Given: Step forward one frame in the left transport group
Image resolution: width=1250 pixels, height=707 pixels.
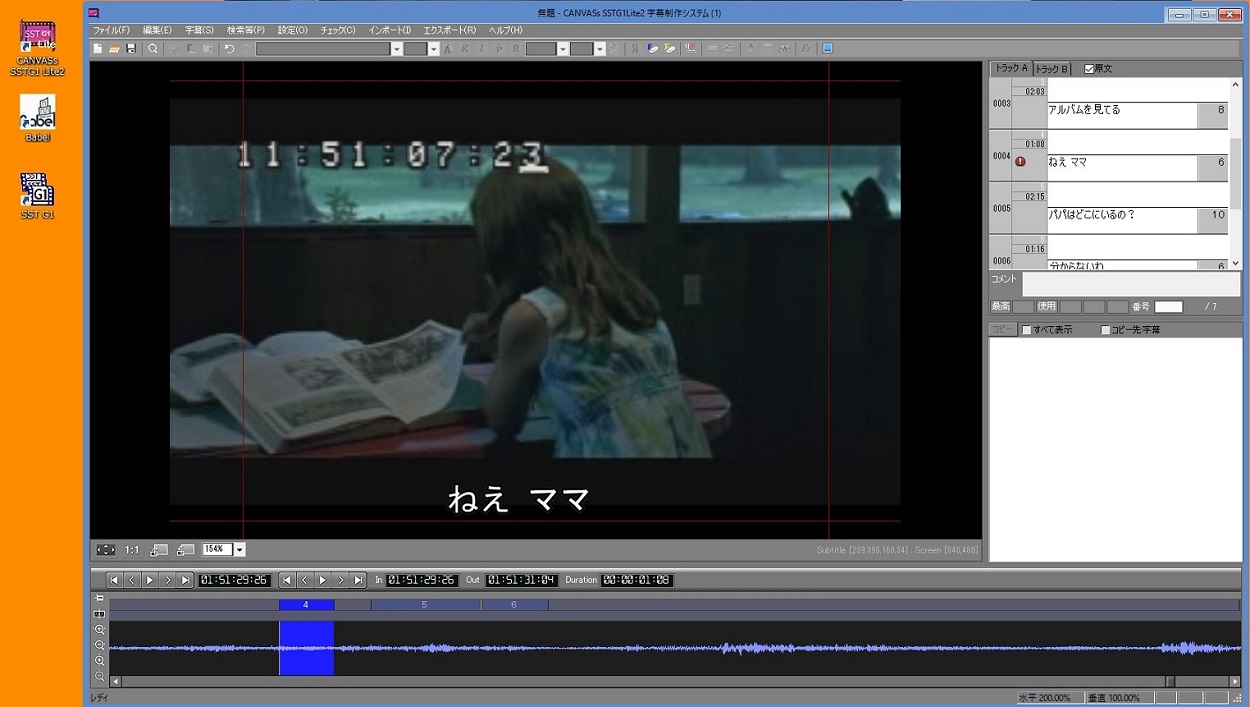Looking at the screenshot, I should click(x=168, y=580).
